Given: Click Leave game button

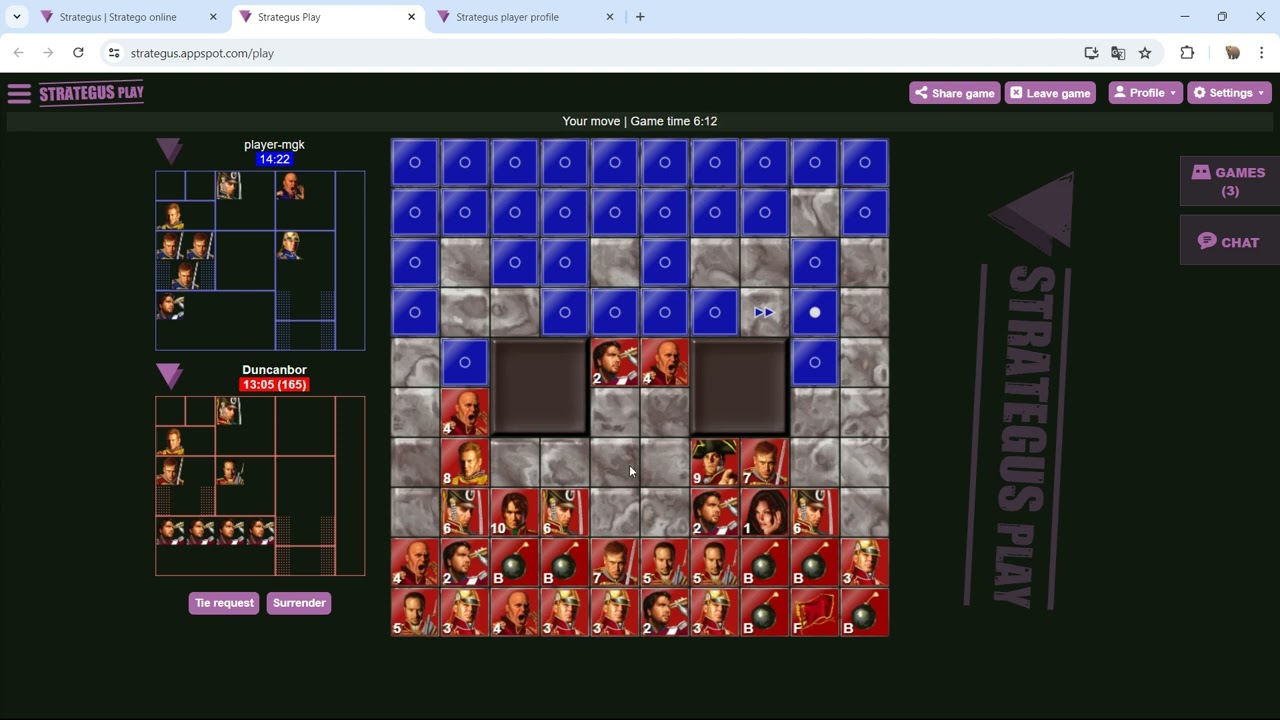Looking at the screenshot, I should pyautogui.click(x=1050, y=93).
